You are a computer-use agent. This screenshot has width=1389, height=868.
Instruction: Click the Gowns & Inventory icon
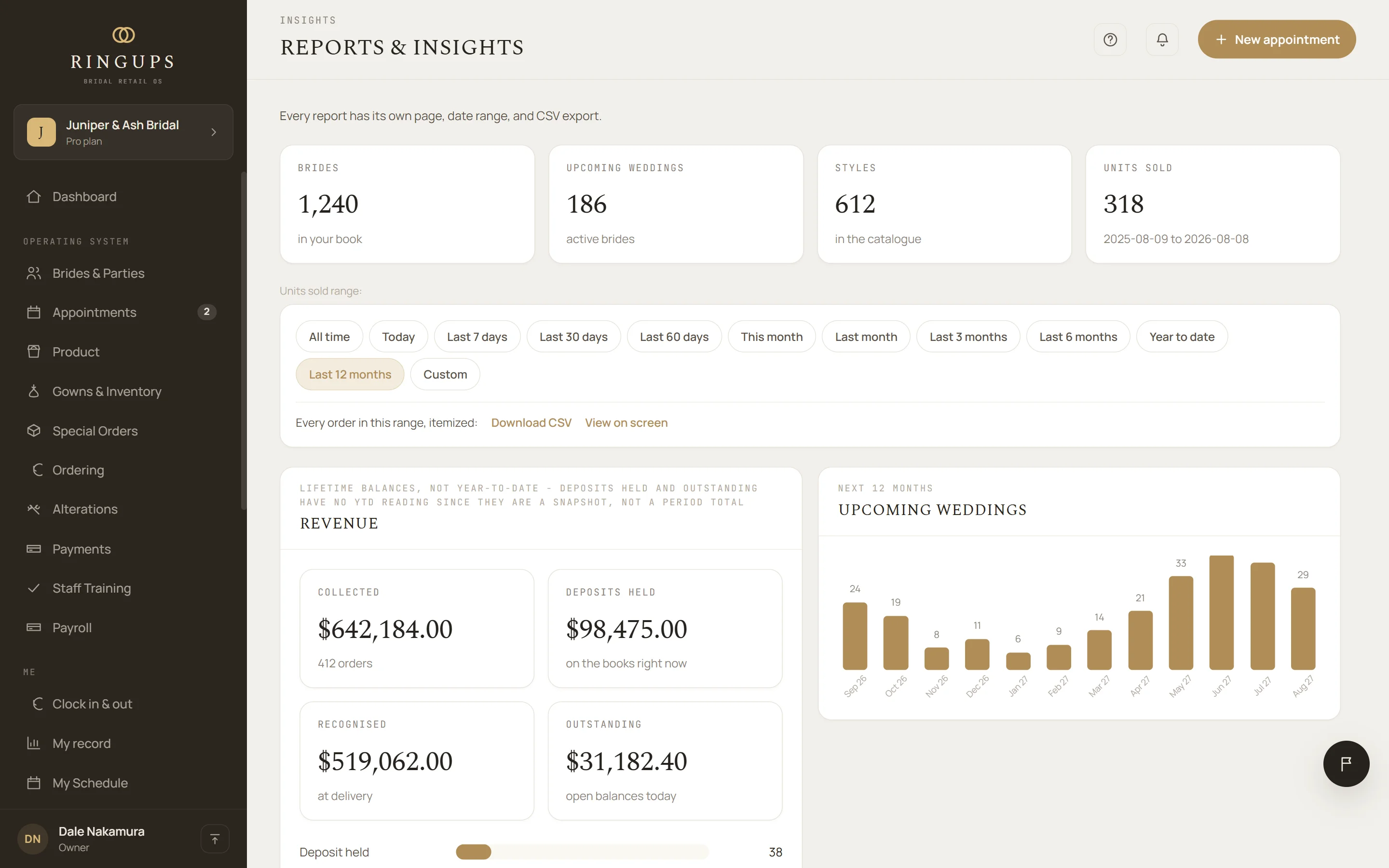(34, 391)
